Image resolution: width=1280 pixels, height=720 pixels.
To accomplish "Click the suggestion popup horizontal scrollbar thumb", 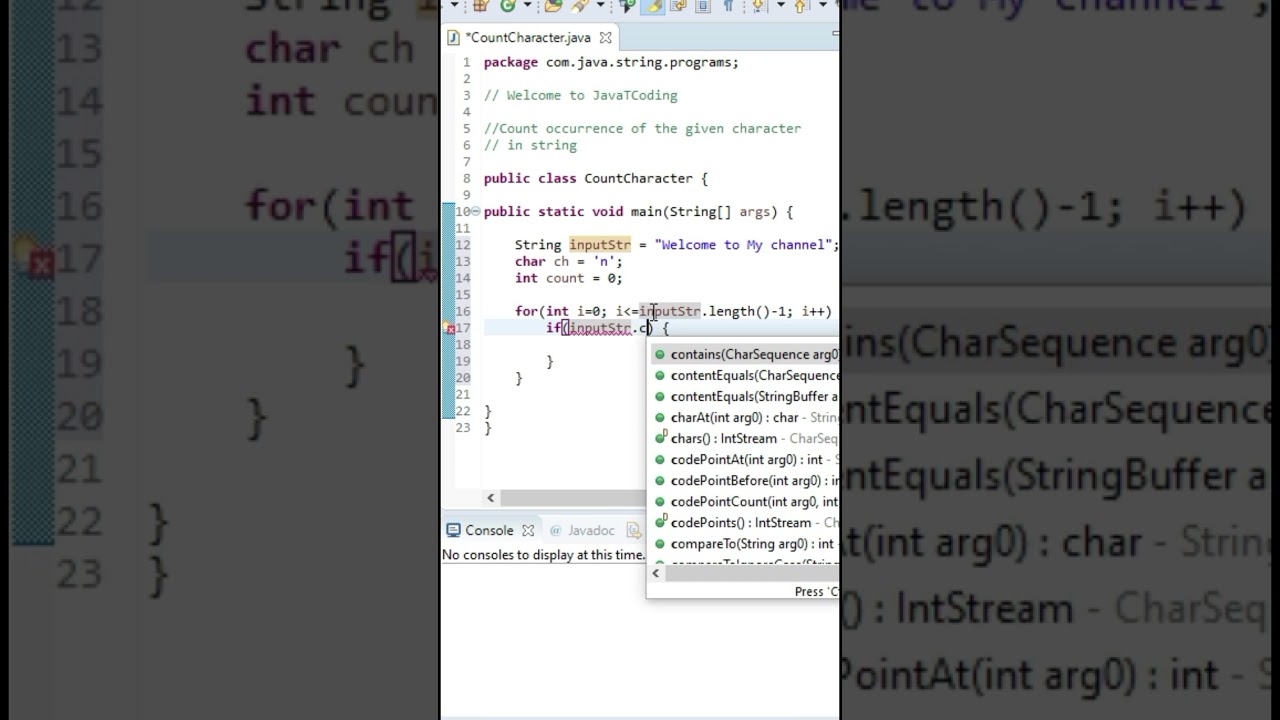I will tap(752, 573).
